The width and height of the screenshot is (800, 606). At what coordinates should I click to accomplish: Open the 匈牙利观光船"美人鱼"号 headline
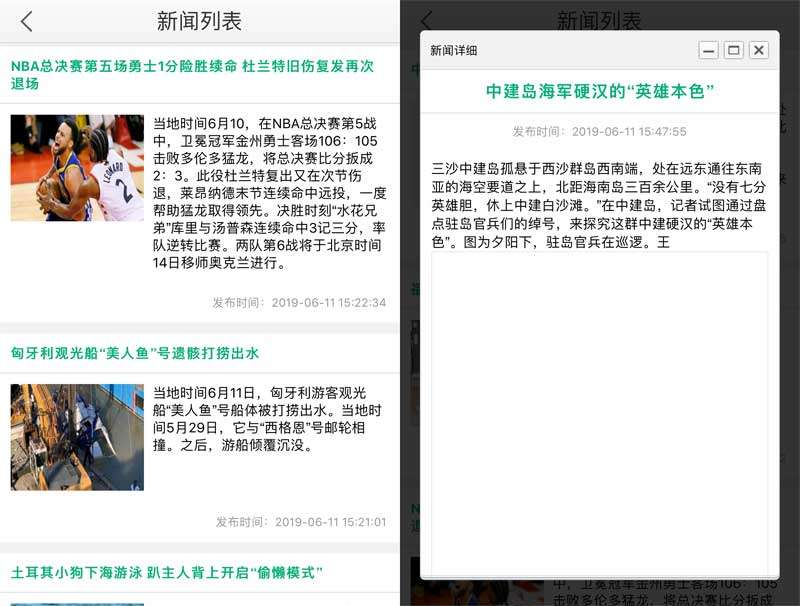coord(135,353)
